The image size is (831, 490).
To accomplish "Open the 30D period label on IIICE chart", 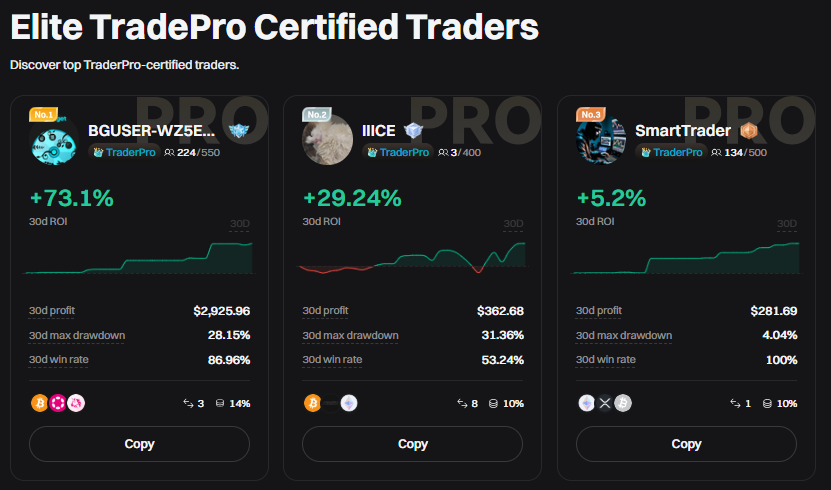I will (x=513, y=224).
